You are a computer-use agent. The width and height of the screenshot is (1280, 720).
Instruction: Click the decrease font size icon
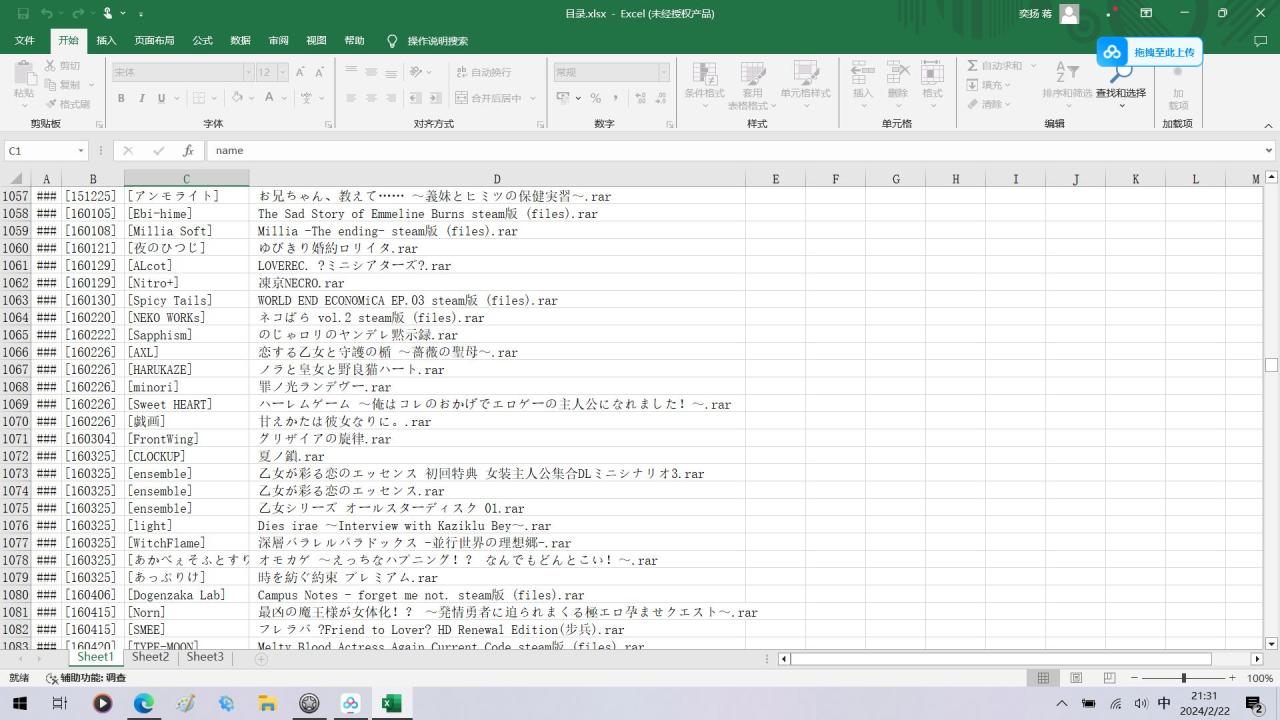coord(320,72)
